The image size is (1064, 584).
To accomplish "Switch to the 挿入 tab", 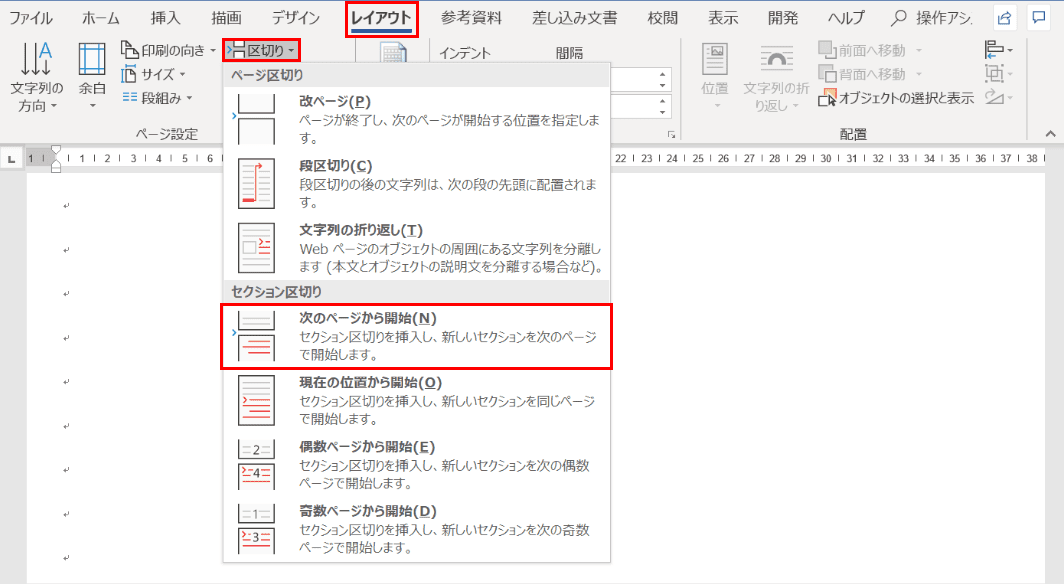I will tap(165, 18).
